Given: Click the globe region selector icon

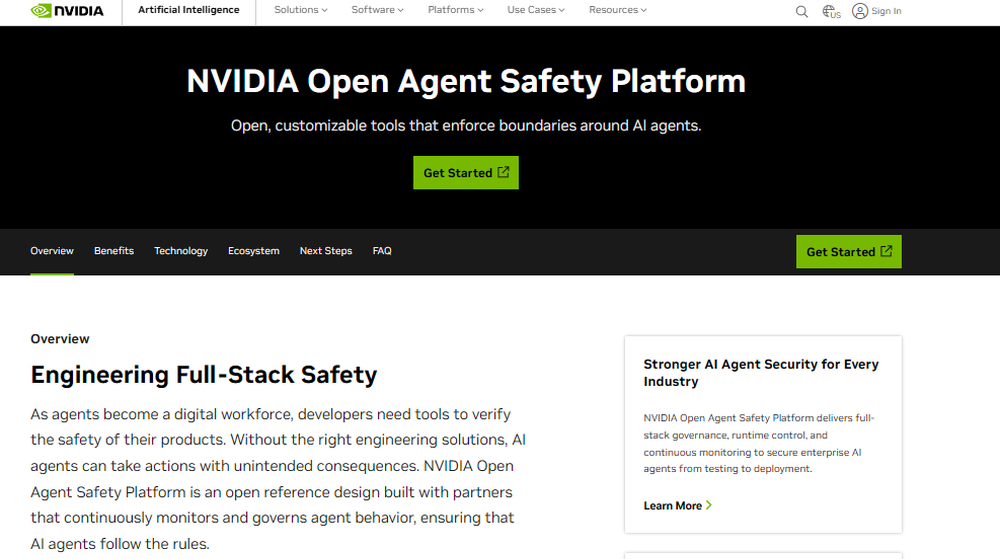Looking at the screenshot, I should point(831,11).
